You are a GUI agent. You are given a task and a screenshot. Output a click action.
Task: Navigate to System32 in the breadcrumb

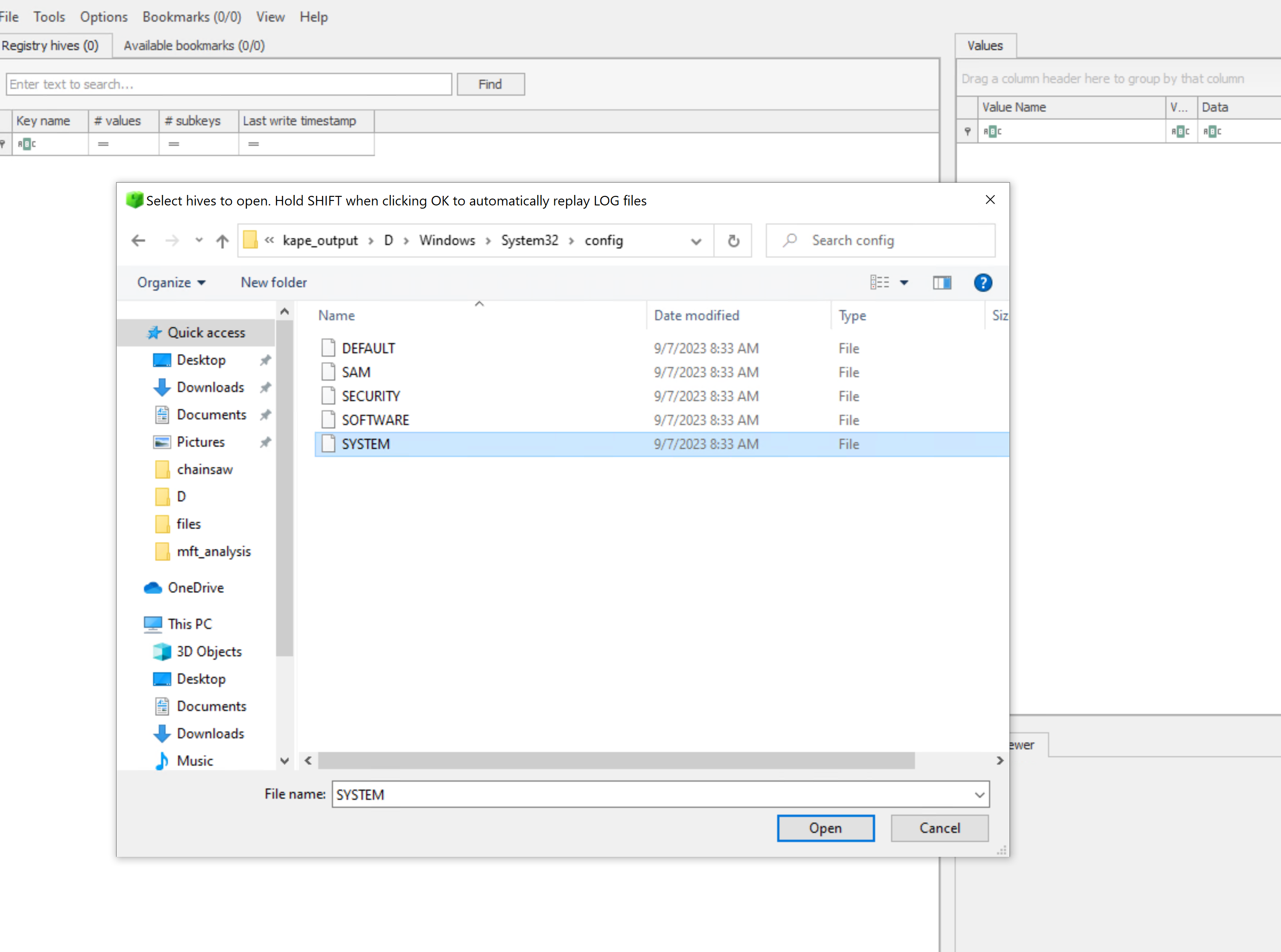click(529, 241)
